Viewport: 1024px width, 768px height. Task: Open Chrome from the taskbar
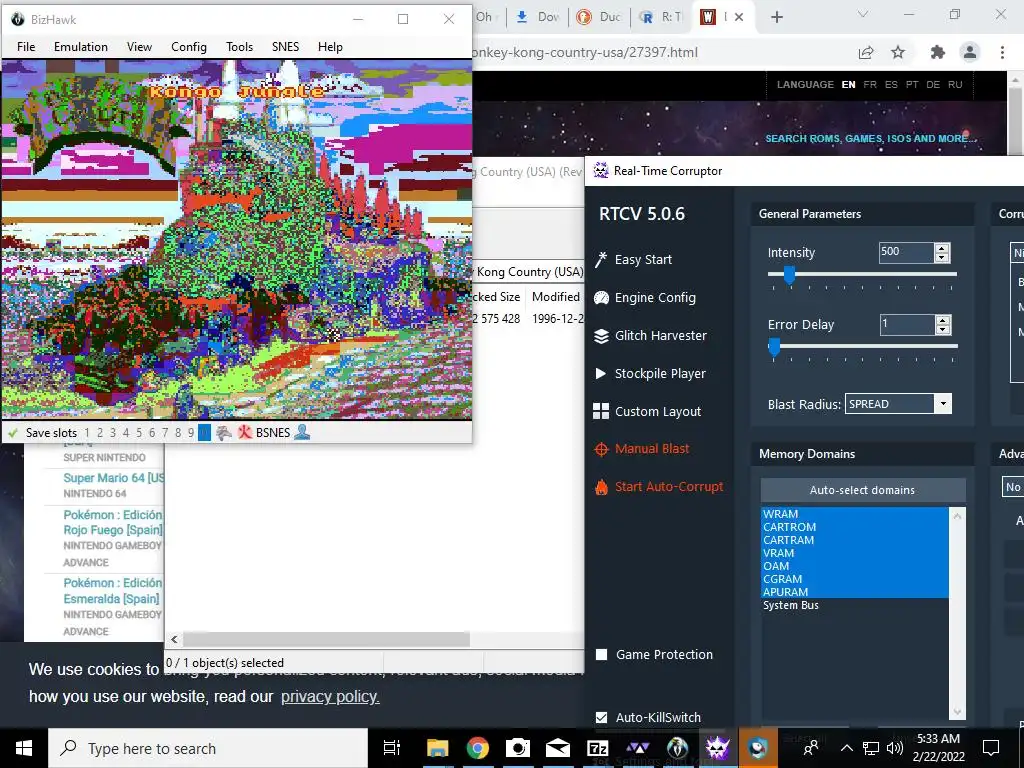click(x=477, y=748)
